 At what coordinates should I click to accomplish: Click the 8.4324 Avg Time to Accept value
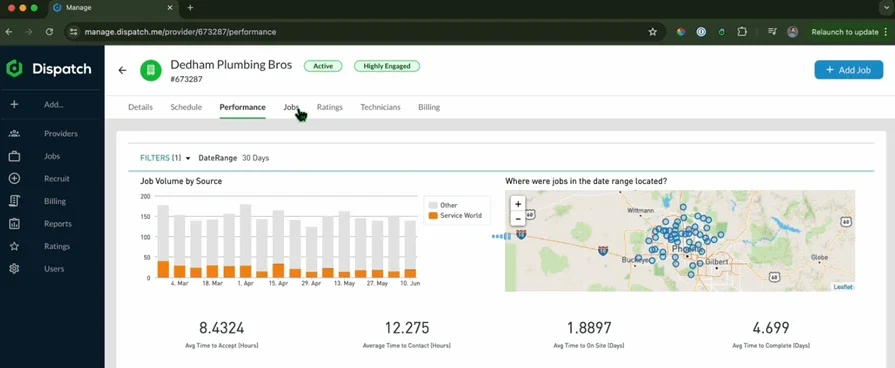click(x=221, y=328)
